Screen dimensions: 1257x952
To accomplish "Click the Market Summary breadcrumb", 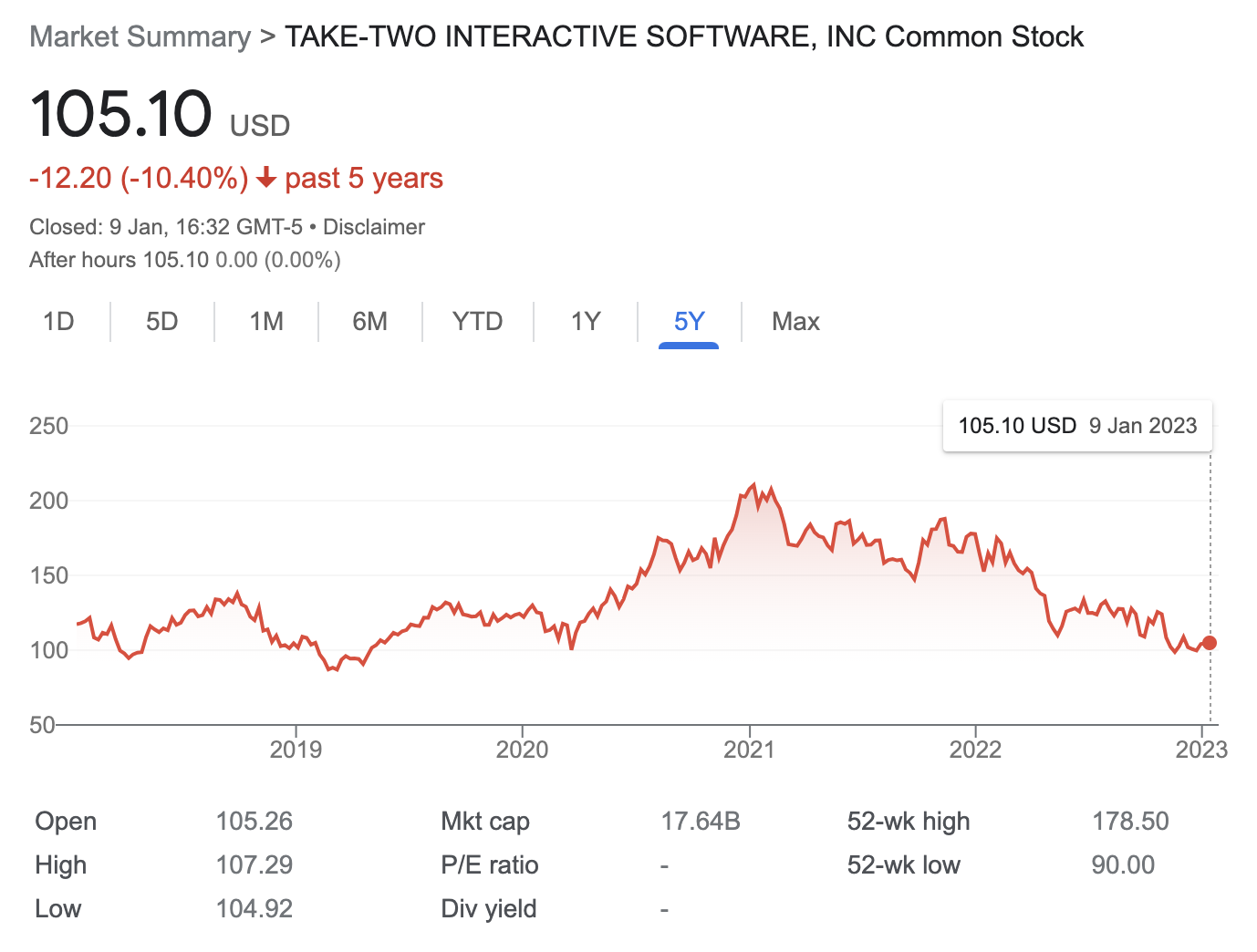I will pos(140,37).
